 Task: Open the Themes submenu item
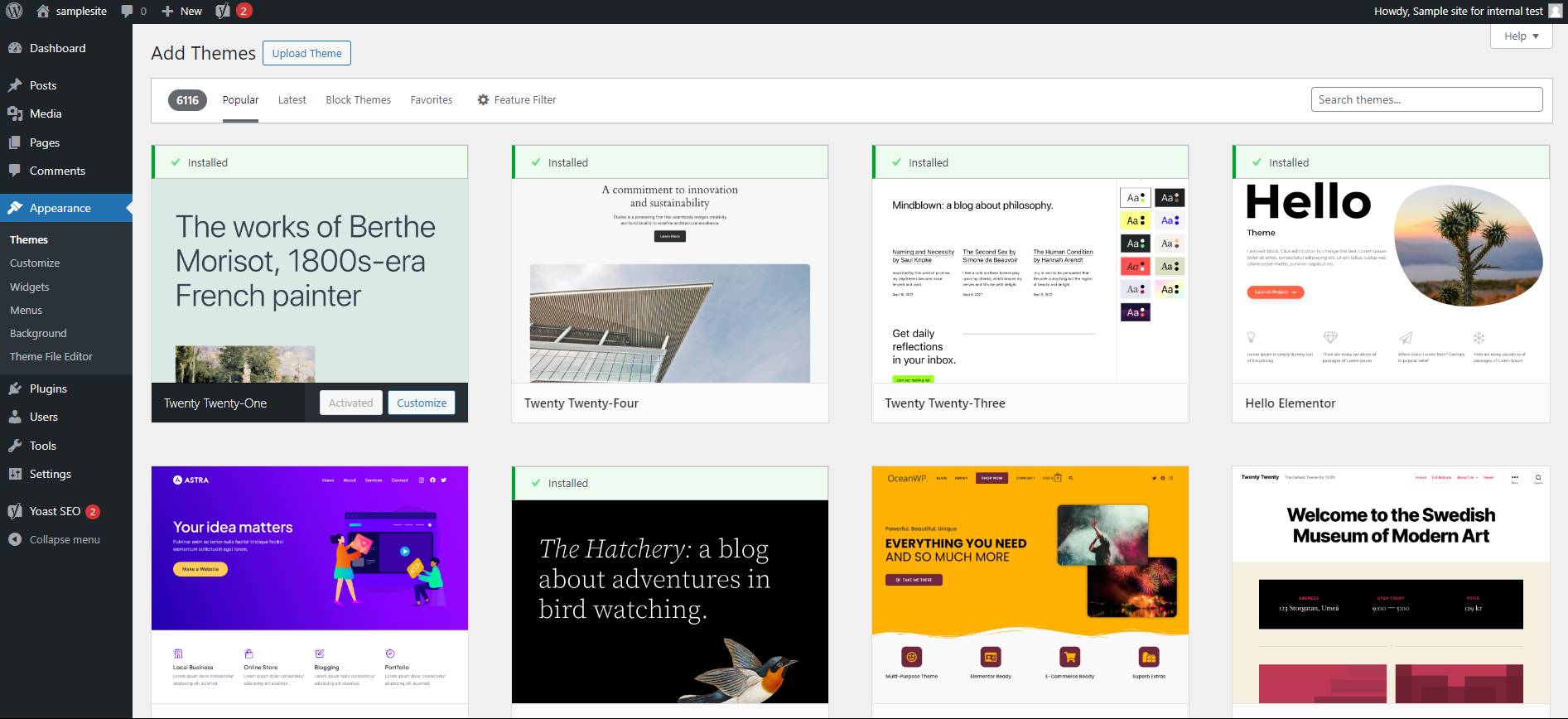click(29, 239)
